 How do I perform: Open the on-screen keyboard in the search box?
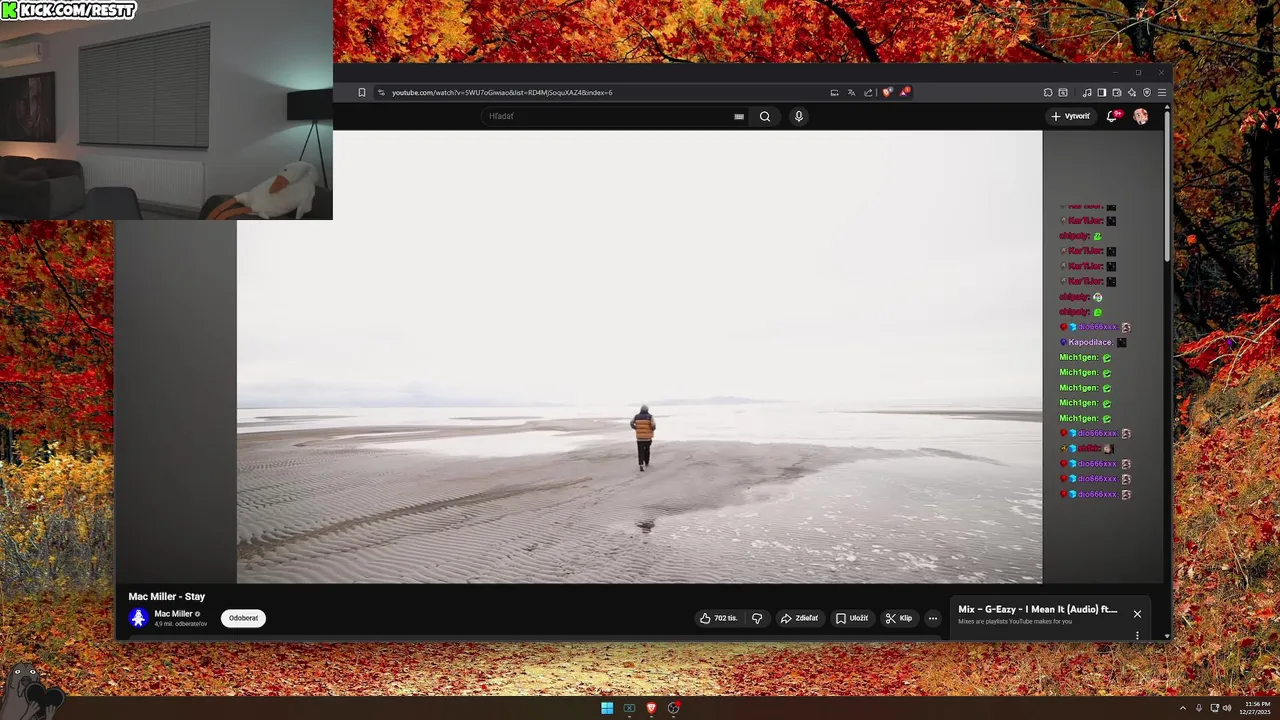tap(739, 116)
